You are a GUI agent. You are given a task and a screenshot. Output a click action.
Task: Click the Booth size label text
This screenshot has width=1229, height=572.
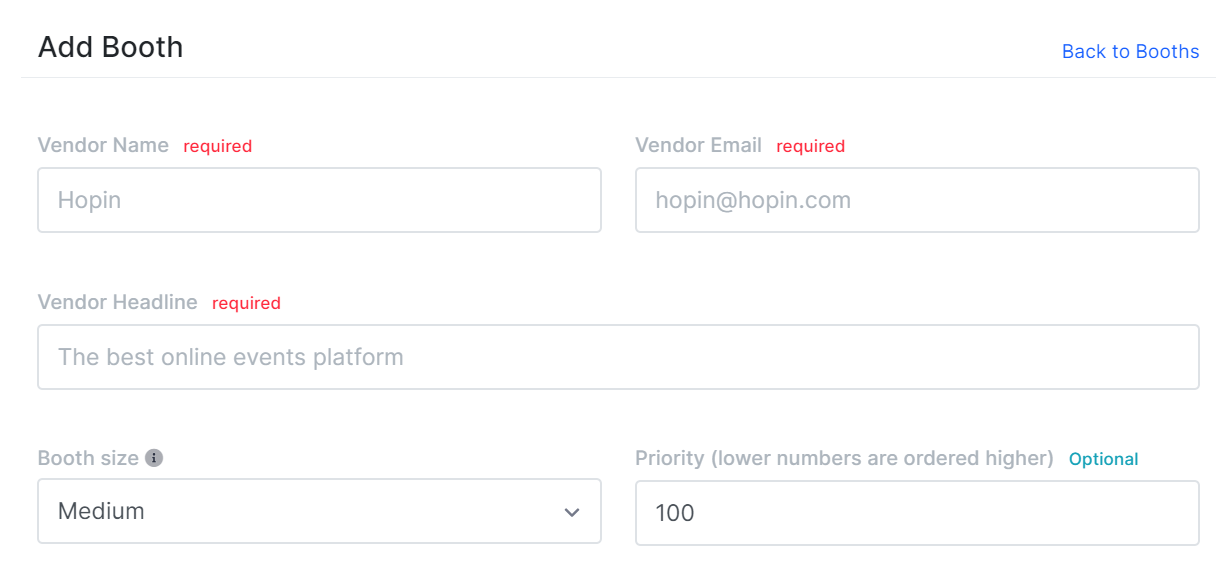point(88,458)
